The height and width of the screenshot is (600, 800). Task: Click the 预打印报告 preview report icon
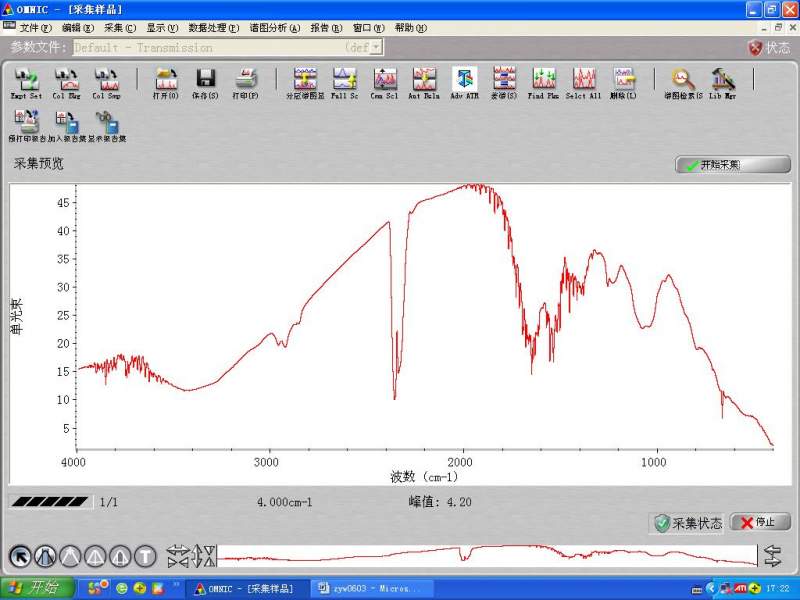[27, 126]
